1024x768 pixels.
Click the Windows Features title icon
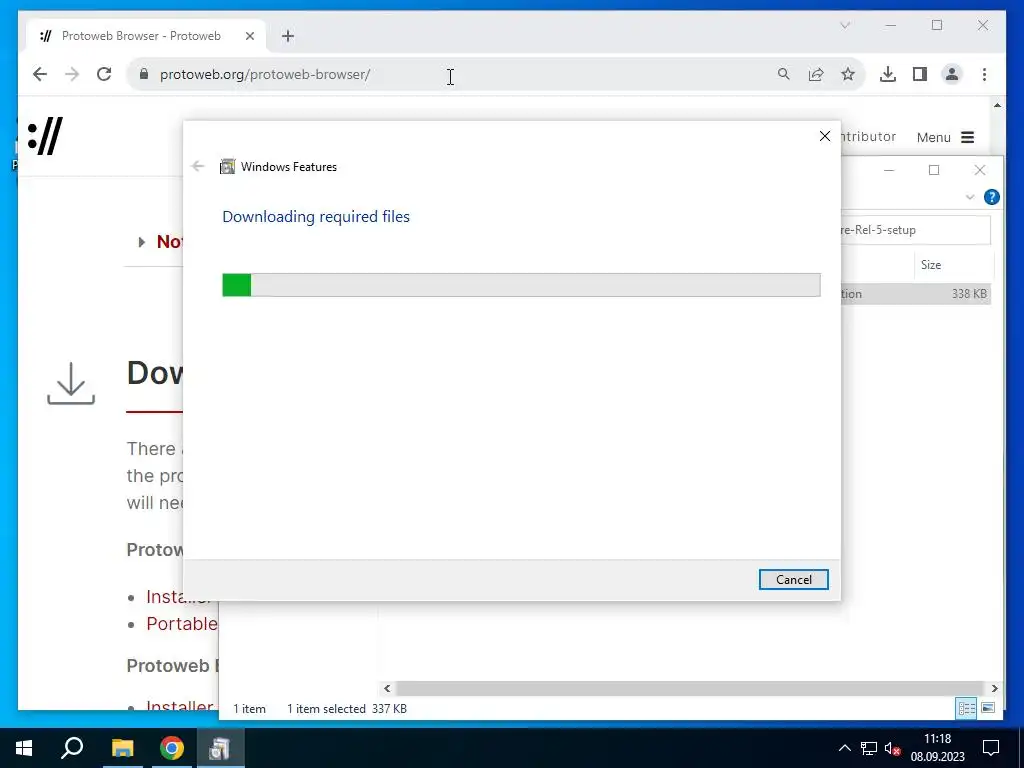pos(227,167)
